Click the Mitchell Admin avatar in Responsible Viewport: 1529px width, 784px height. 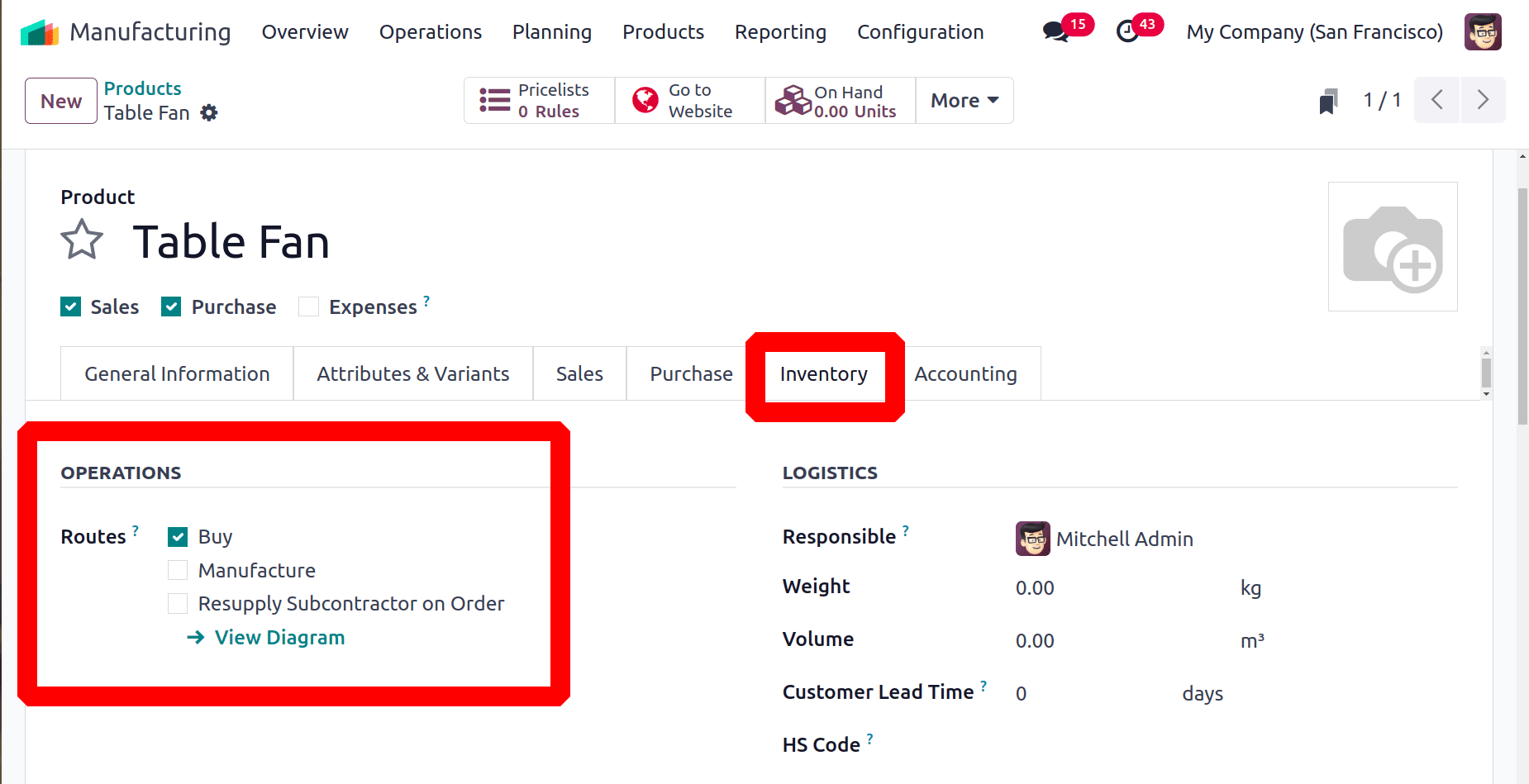(1033, 539)
